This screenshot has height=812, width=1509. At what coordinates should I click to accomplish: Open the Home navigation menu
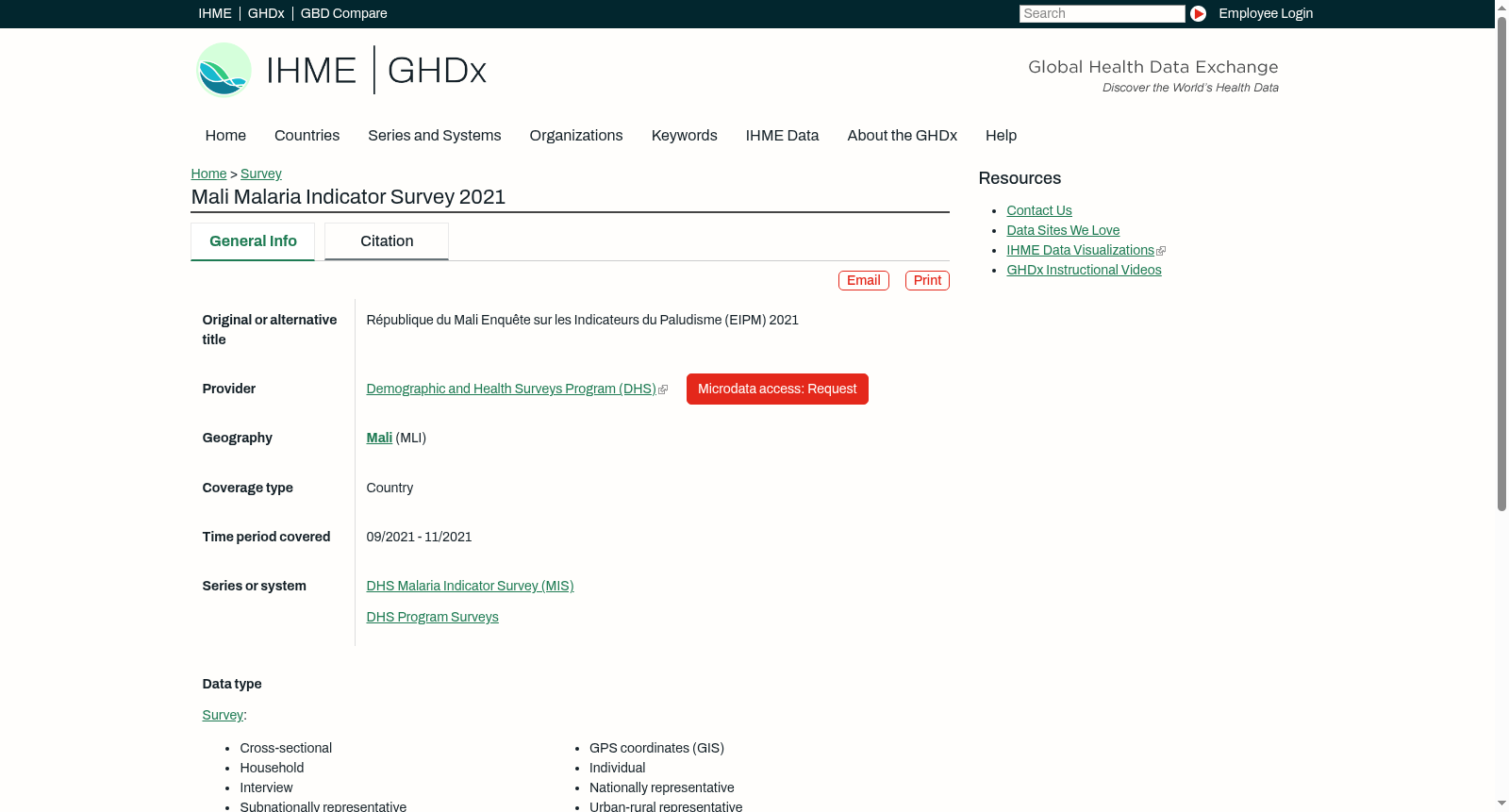[x=225, y=136]
